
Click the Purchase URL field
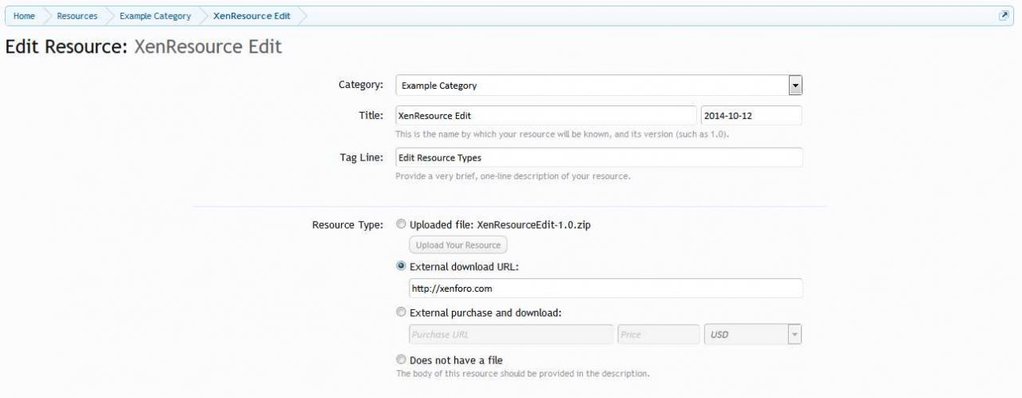511,334
